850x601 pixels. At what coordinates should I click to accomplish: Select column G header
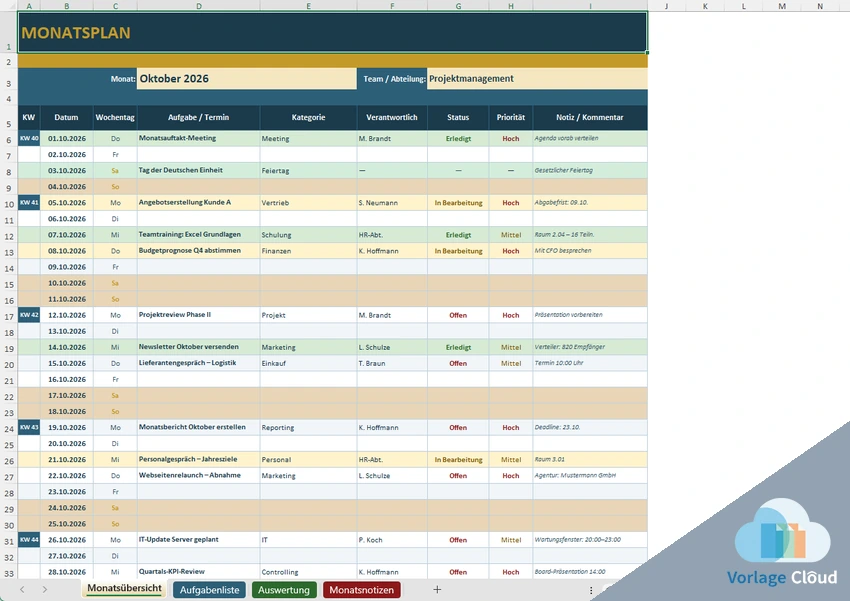[x=458, y=6]
